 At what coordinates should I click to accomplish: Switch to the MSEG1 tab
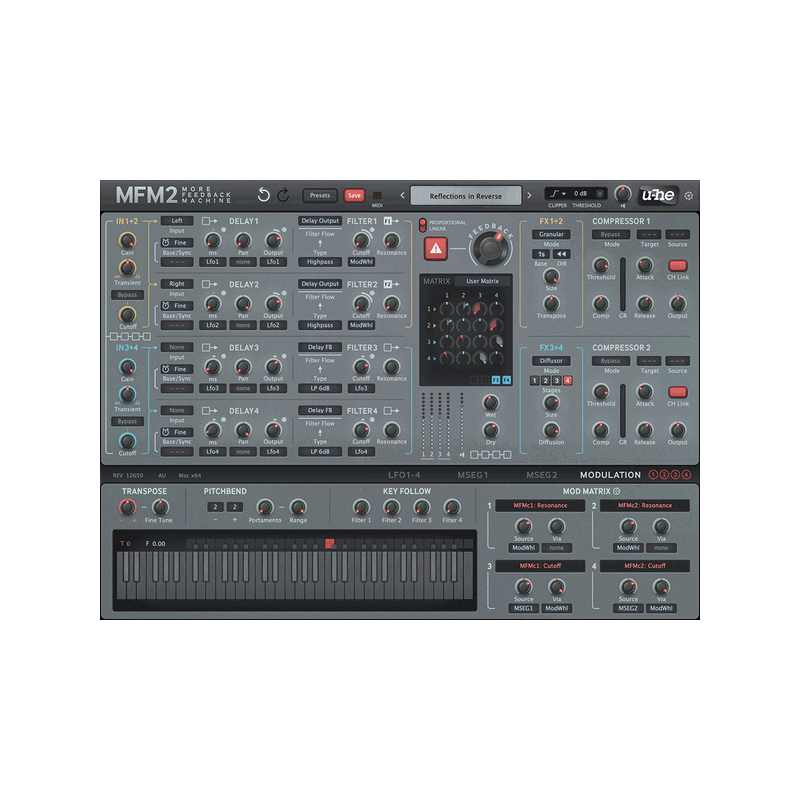tap(472, 475)
